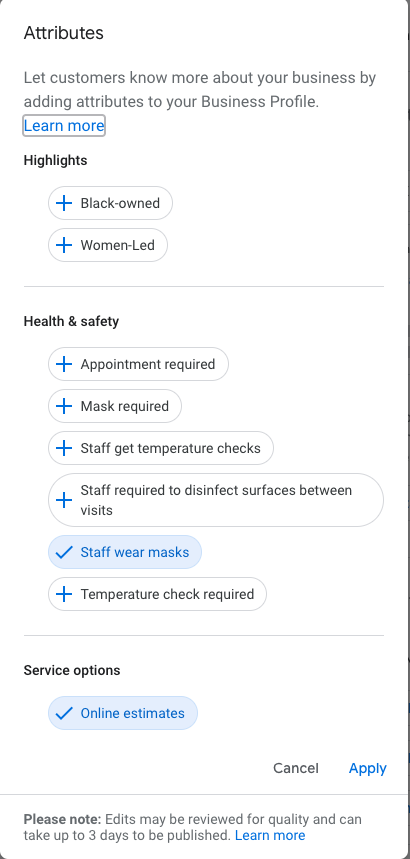Click the plus icon beside Women-Led
The height and width of the screenshot is (859, 410).
(x=64, y=245)
